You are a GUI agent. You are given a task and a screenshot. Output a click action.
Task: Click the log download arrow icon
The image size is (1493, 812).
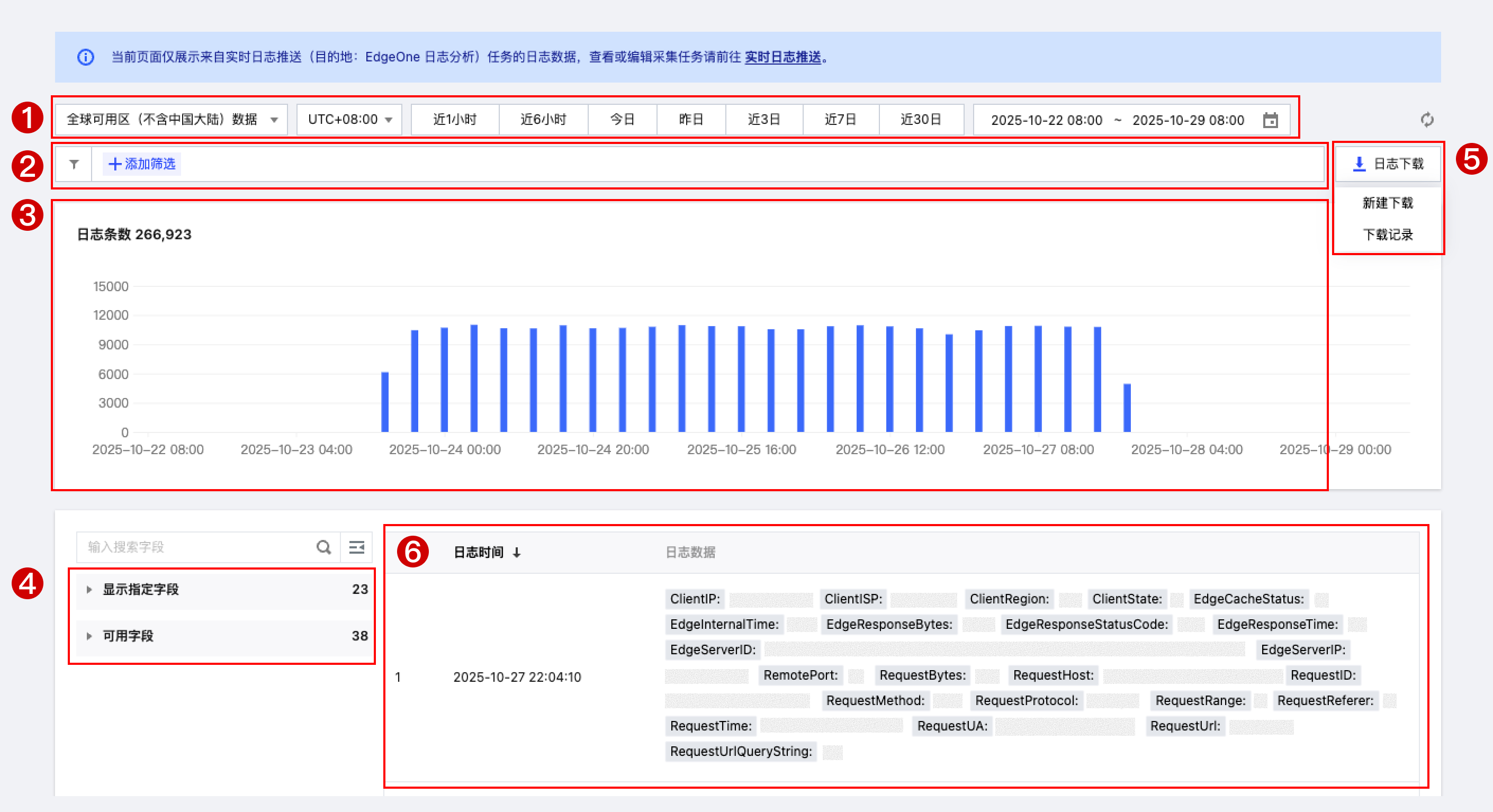point(1359,164)
